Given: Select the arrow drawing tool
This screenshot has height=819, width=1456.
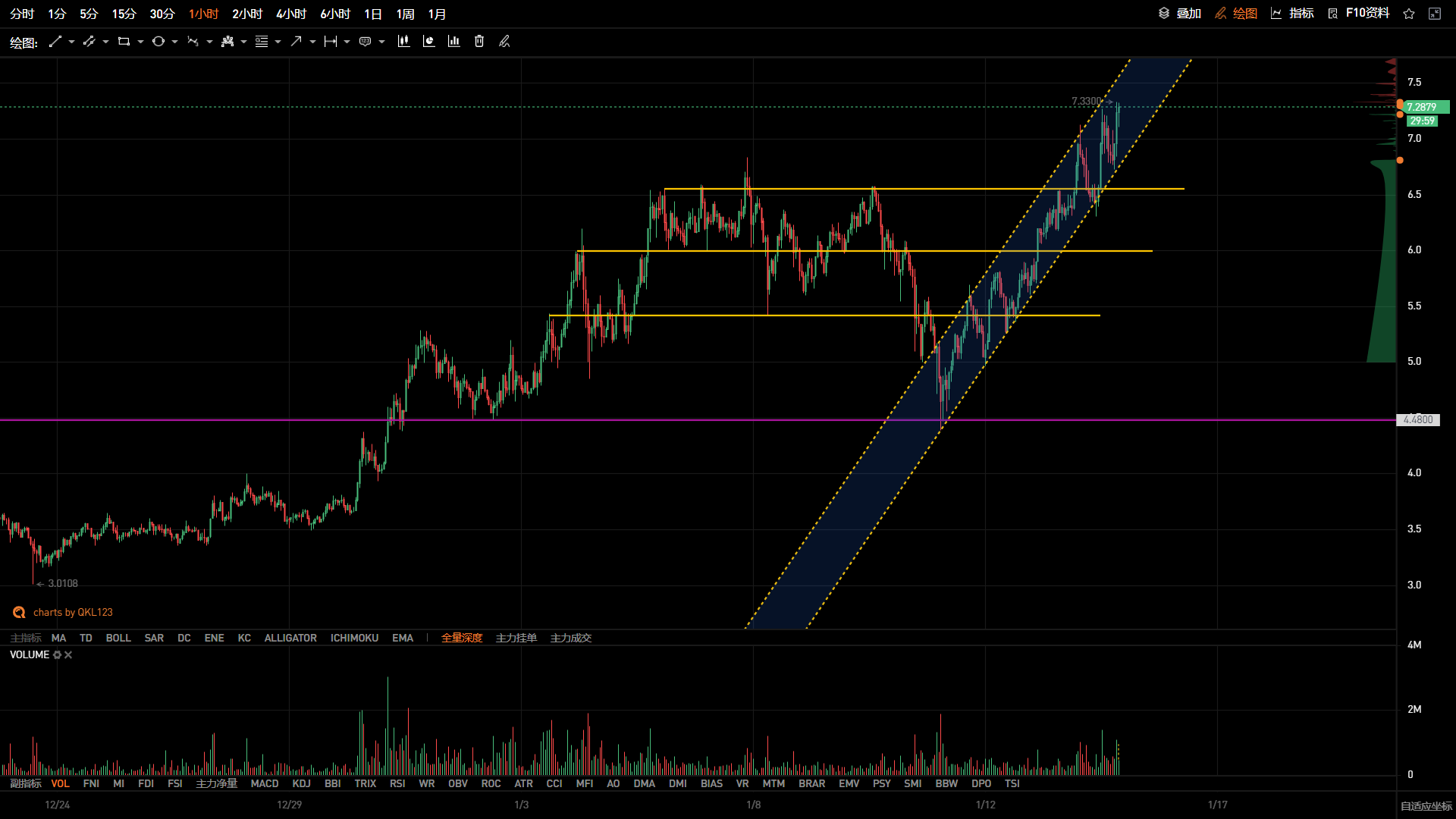Looking at the screenshot, I should (296, 42).
